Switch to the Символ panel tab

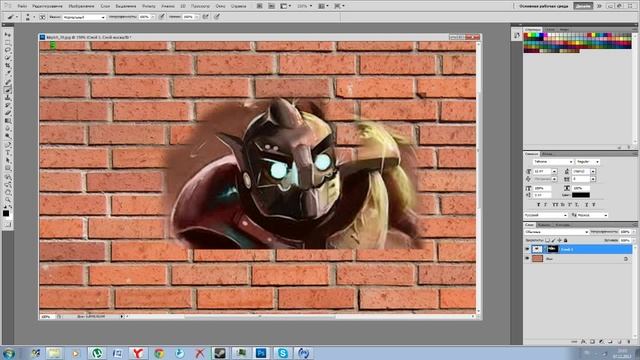(x=531, y=154)
